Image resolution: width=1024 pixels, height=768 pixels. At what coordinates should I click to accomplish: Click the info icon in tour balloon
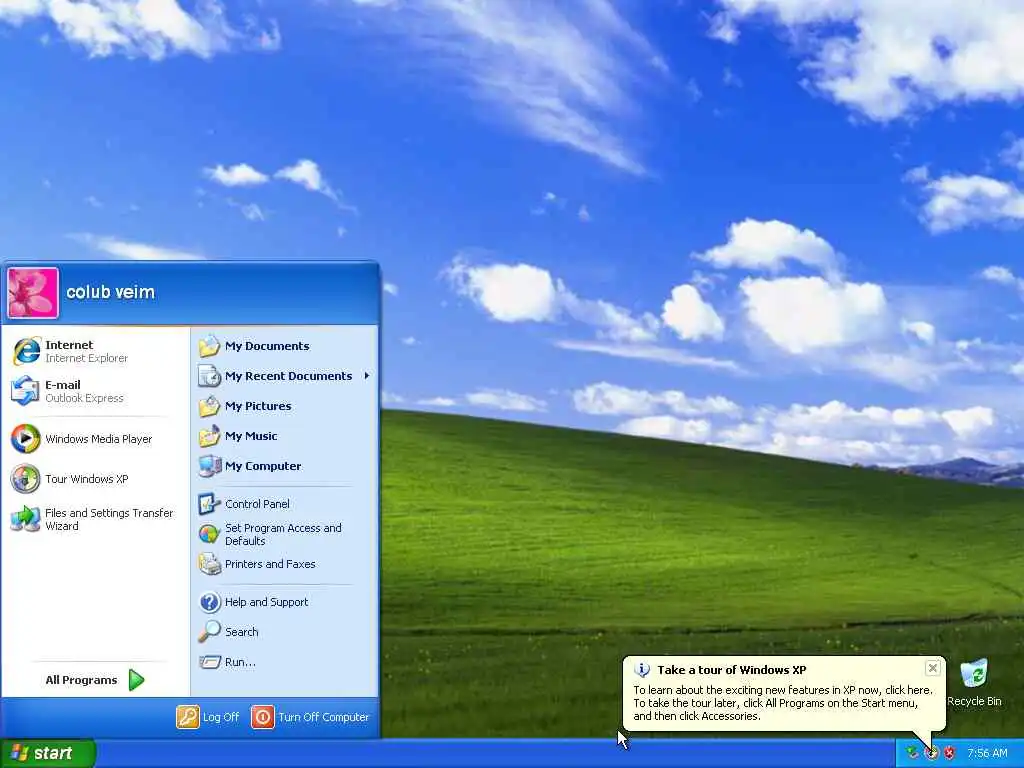[x=642, y=670]
